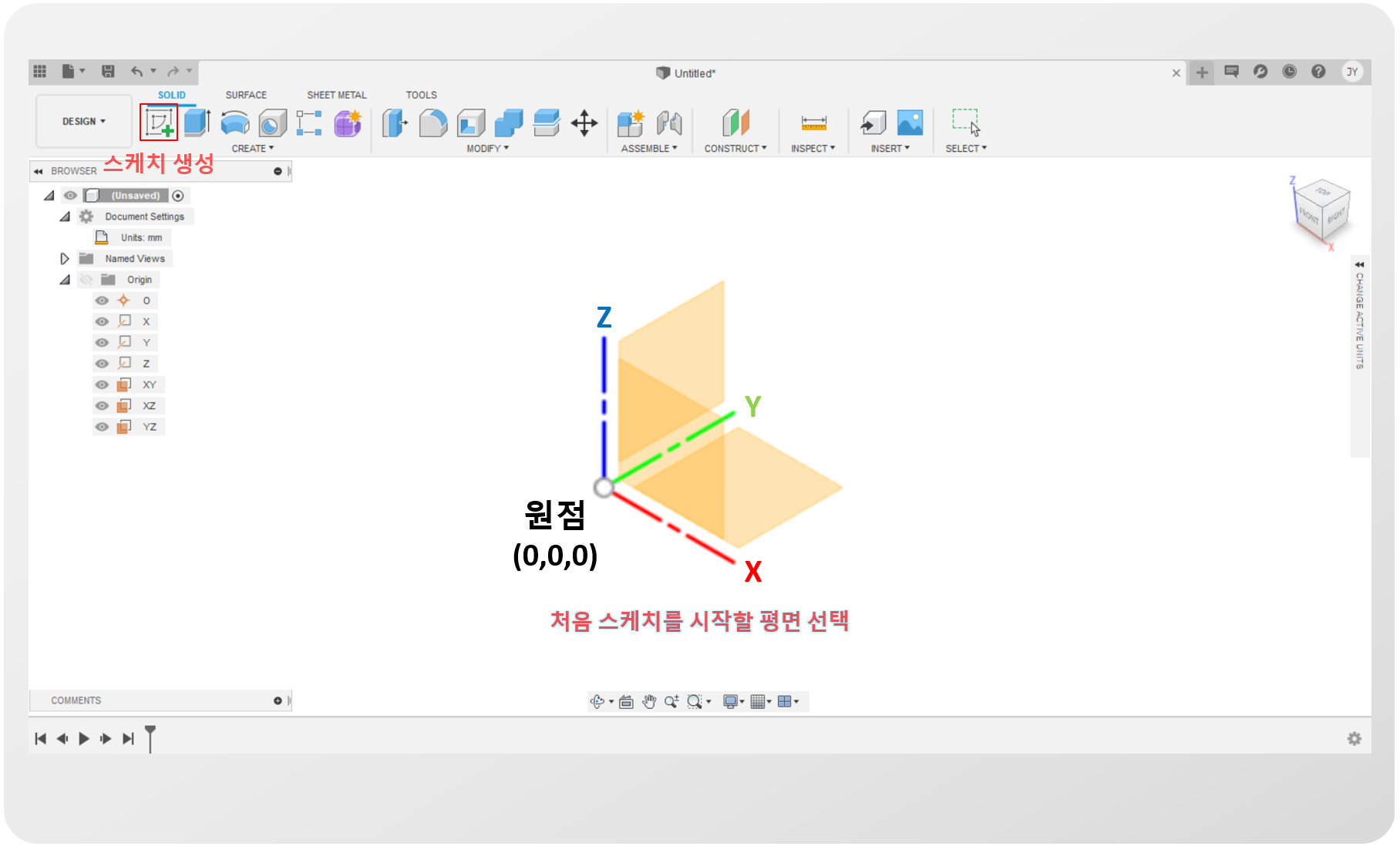Image resolution: width=1400 pixels, height=853 pixels.
Task: Open the JY user profile button
Action: [1351, 72]
